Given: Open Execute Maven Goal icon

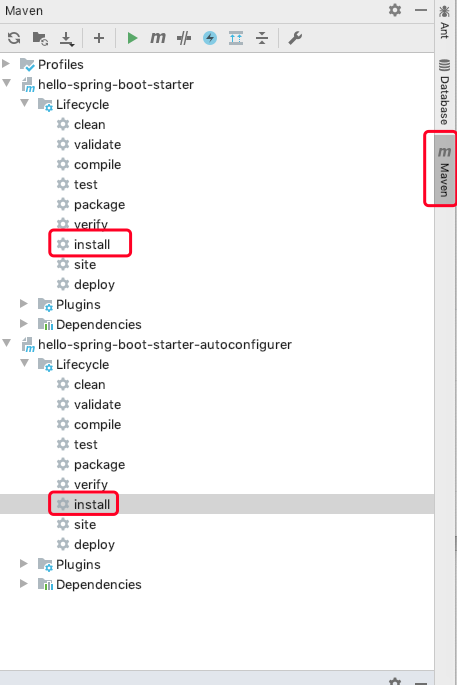Looking at the screenshot, I should tap(158, 38).
